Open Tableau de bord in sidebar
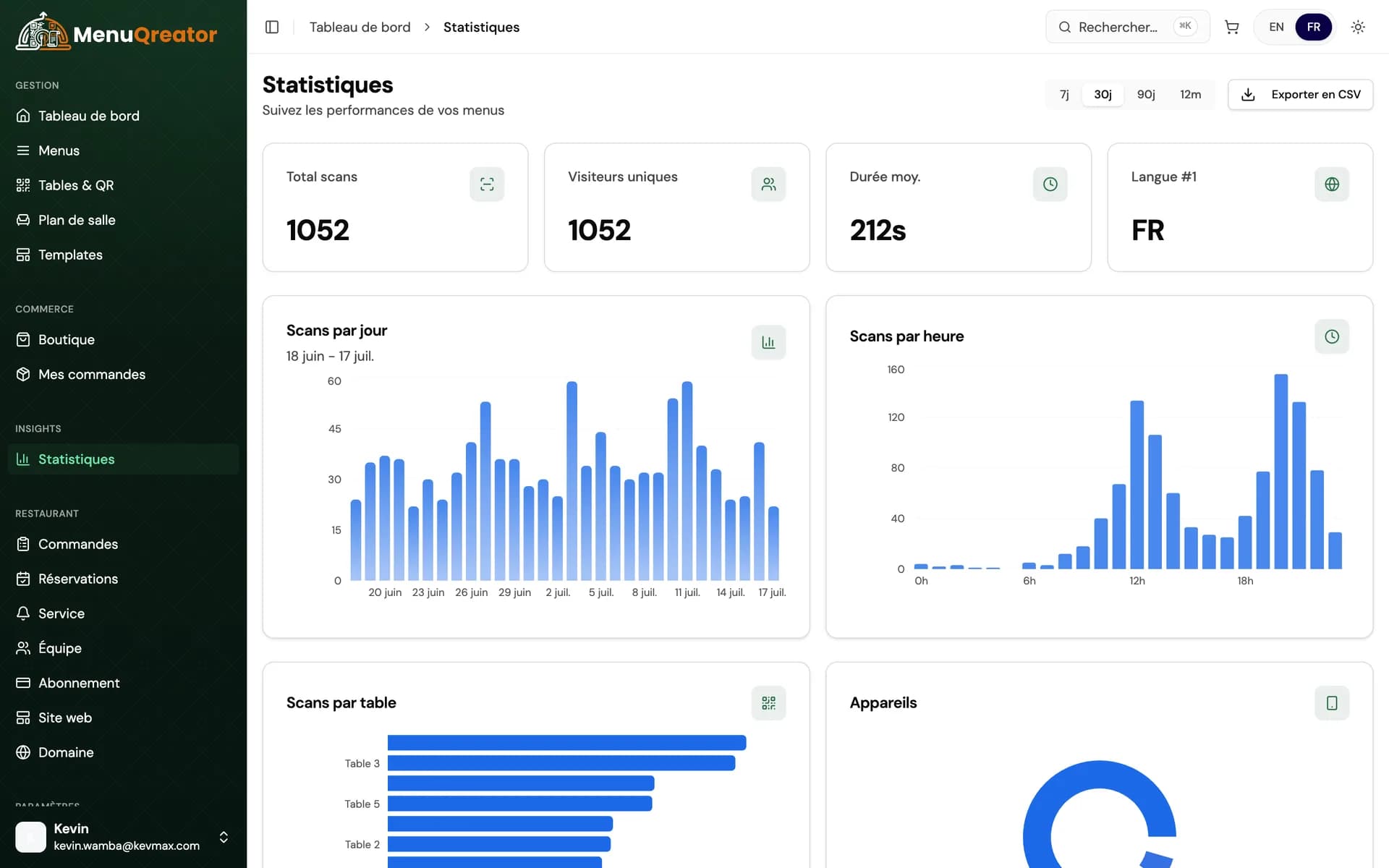This screenshot has width=1389, height=868. tap(123, 116)
